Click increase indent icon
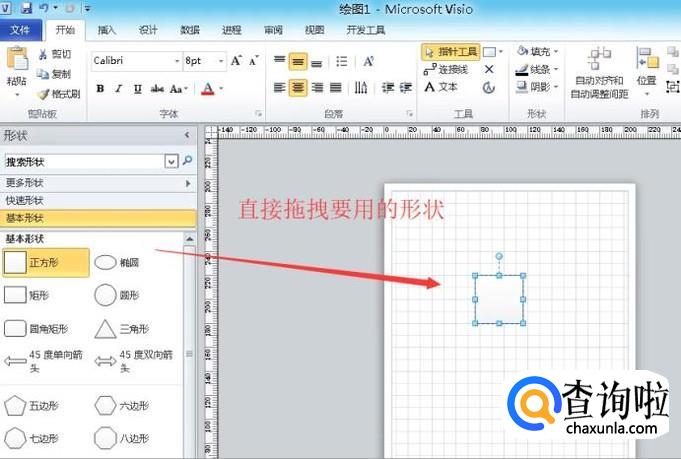The image size is (681, 459). pyautogui.click(x=406, y=88)
